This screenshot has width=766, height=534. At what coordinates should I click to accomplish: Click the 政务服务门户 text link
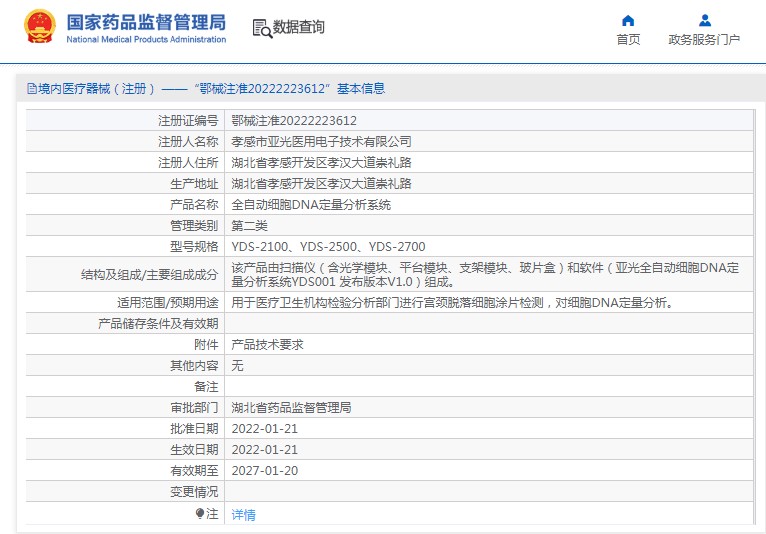tap(704, 39)
